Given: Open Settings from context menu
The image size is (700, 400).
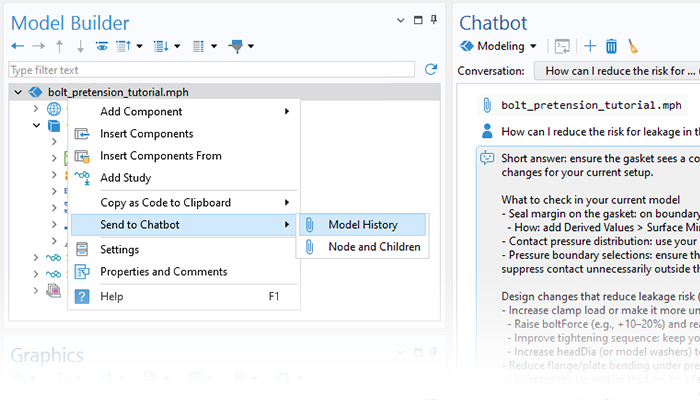Looking at the screenshot, I should coord(184,250).
